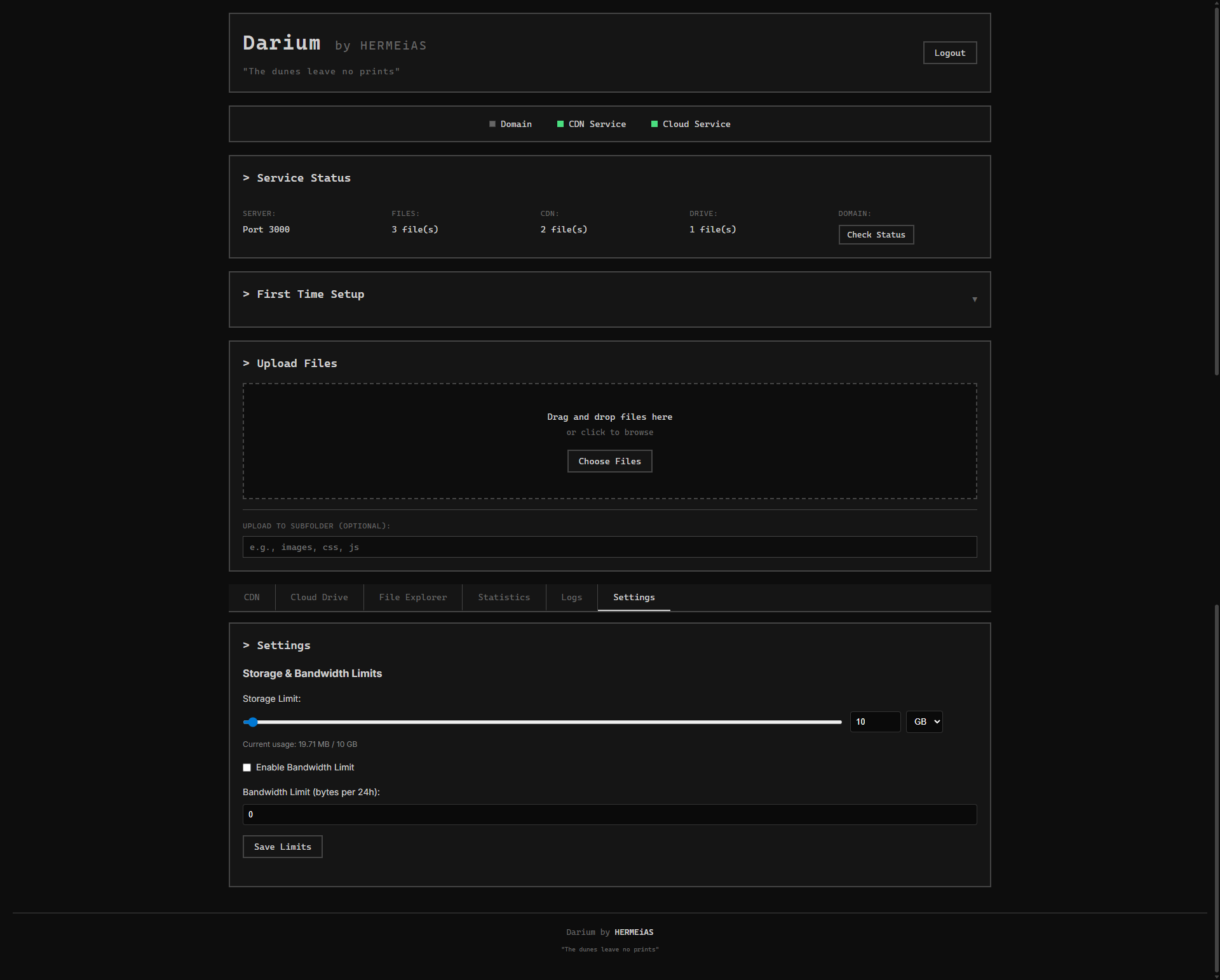Select the Settings tab
This screenshot has height=980, width=1220.
[x=634, y=597]
